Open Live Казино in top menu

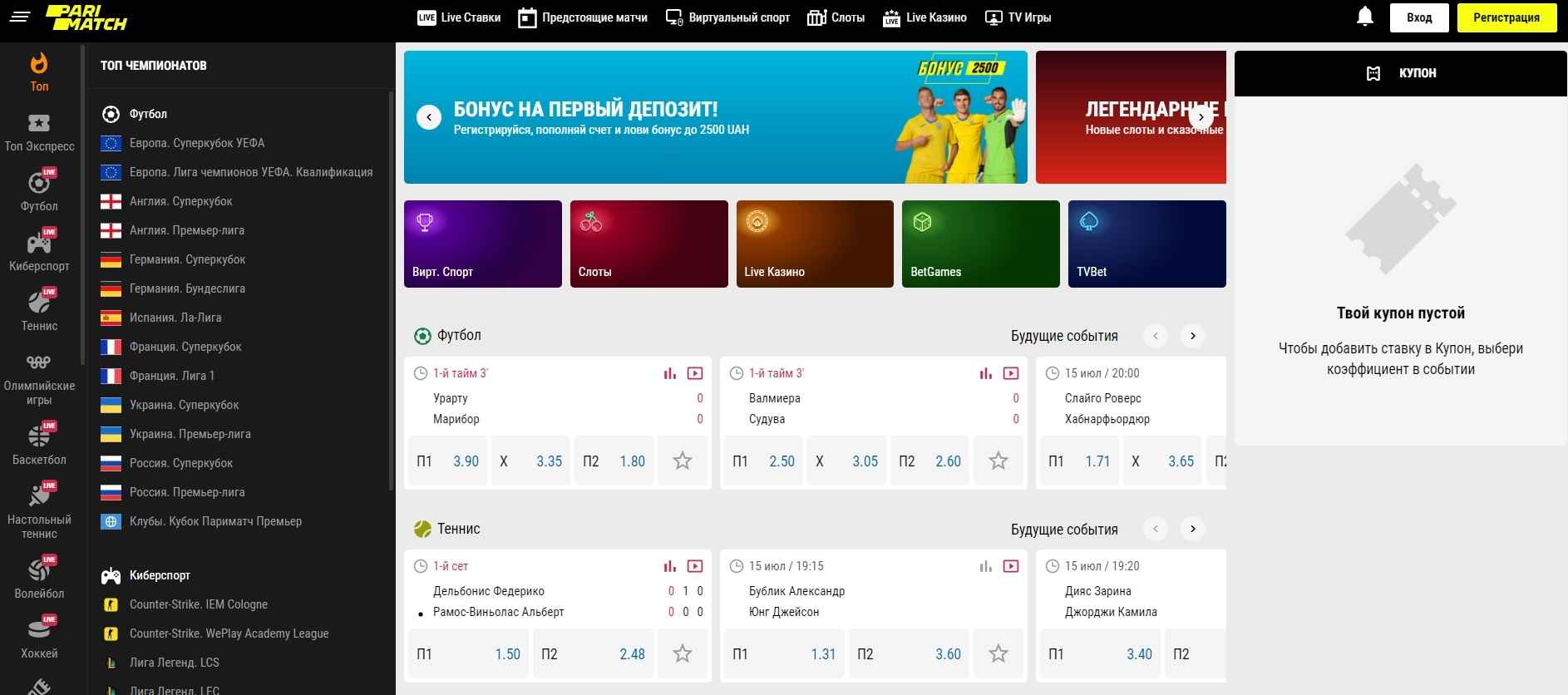925,17
